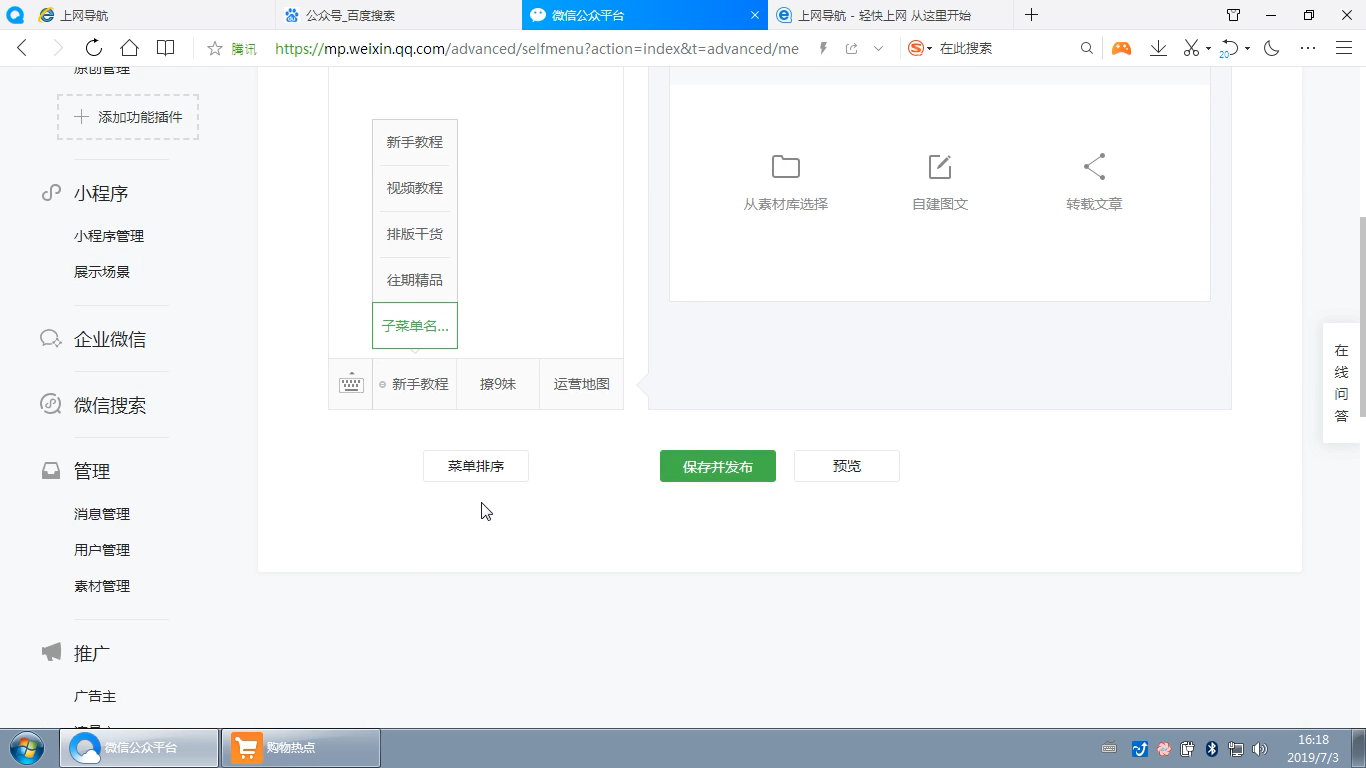Choose 转载文章 share option
Image resolution: width=1366 pixels, height=768 pixels.
click(1094, 182)
